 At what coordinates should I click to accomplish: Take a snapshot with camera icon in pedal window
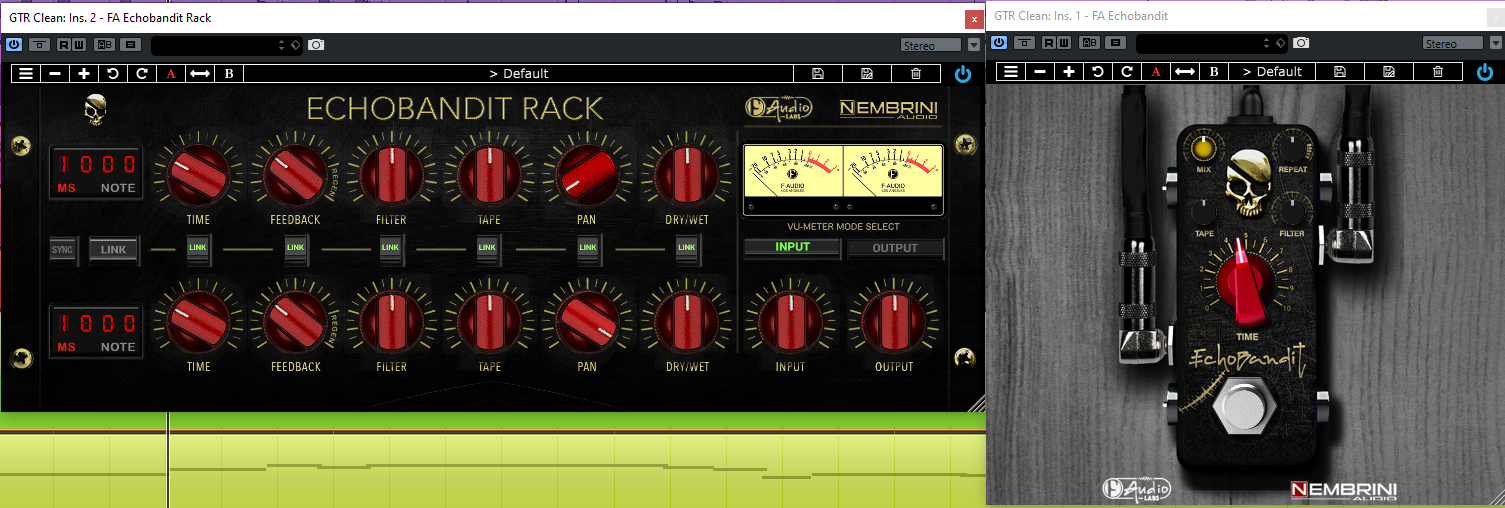[1301, 43]
